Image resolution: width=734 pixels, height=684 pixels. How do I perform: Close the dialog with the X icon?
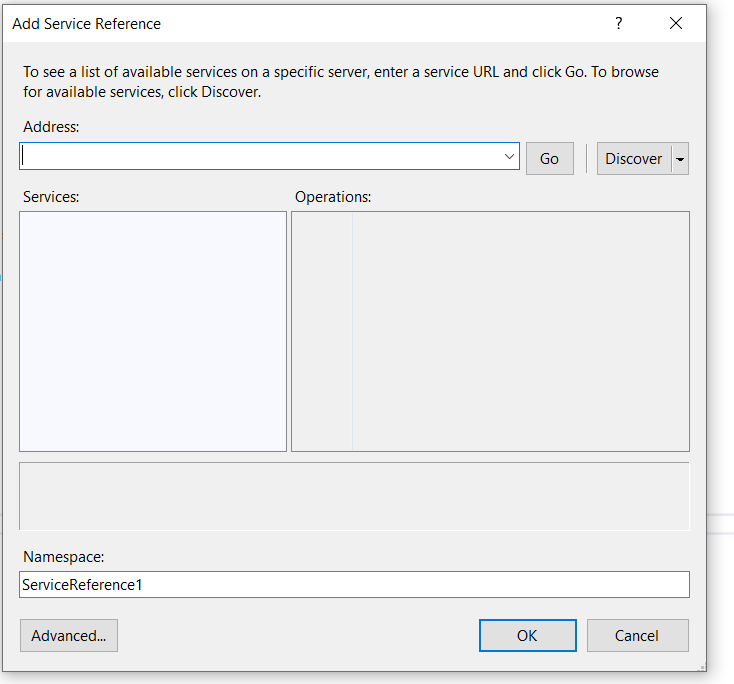tap(675, 23)
